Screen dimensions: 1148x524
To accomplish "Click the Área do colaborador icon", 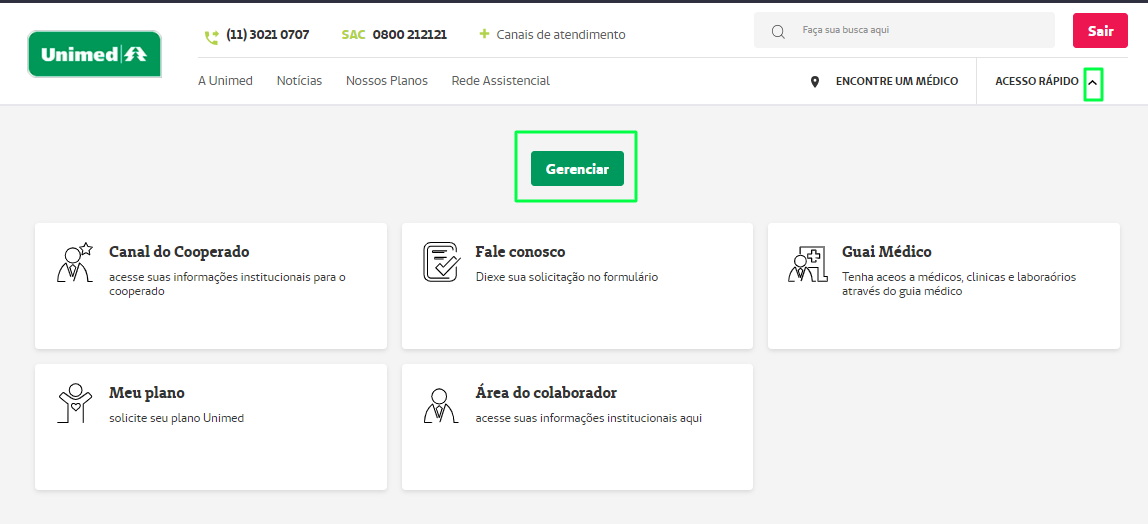I will tap(441, 405).
